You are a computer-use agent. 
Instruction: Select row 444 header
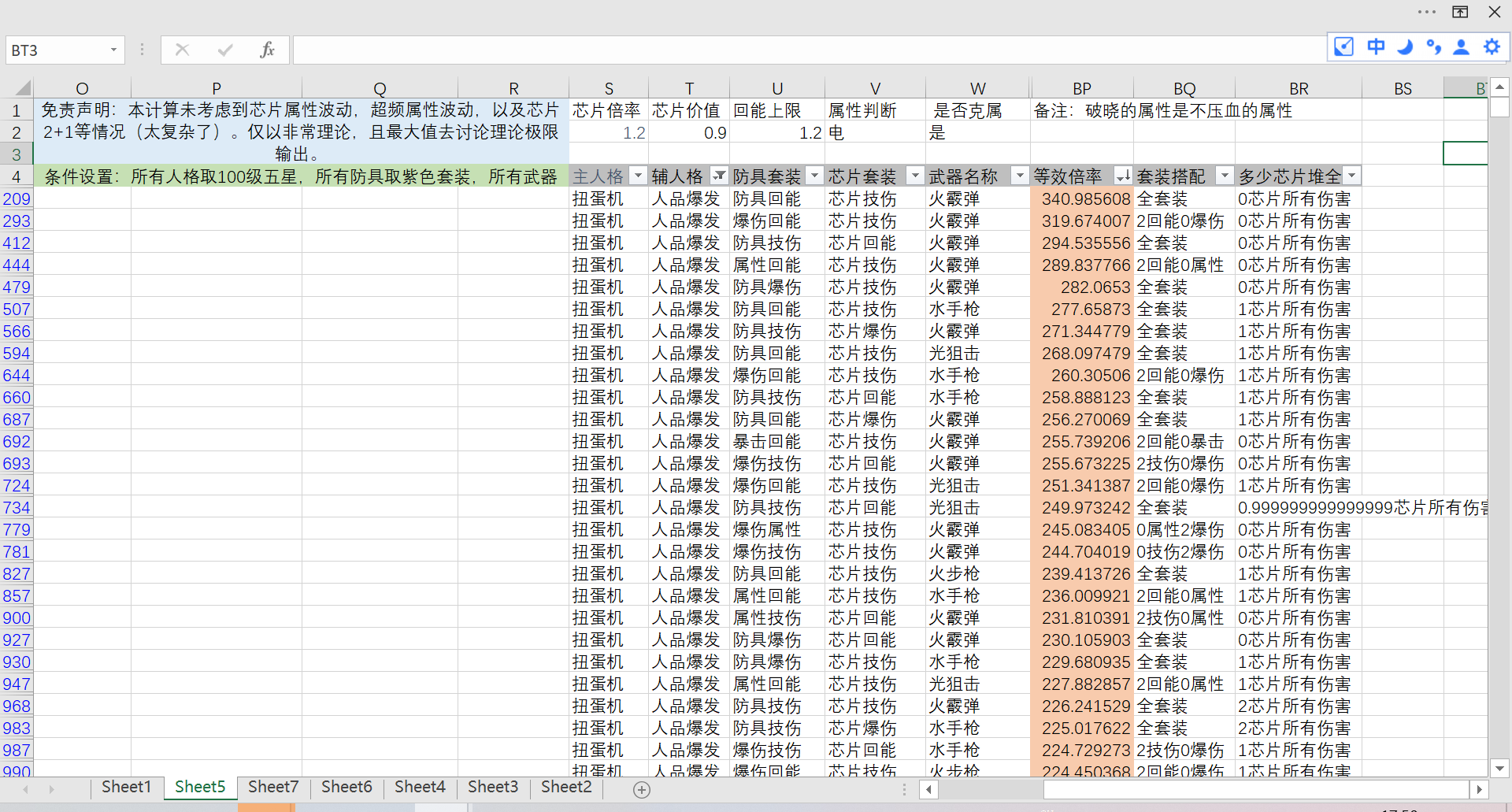pos(17,265)
